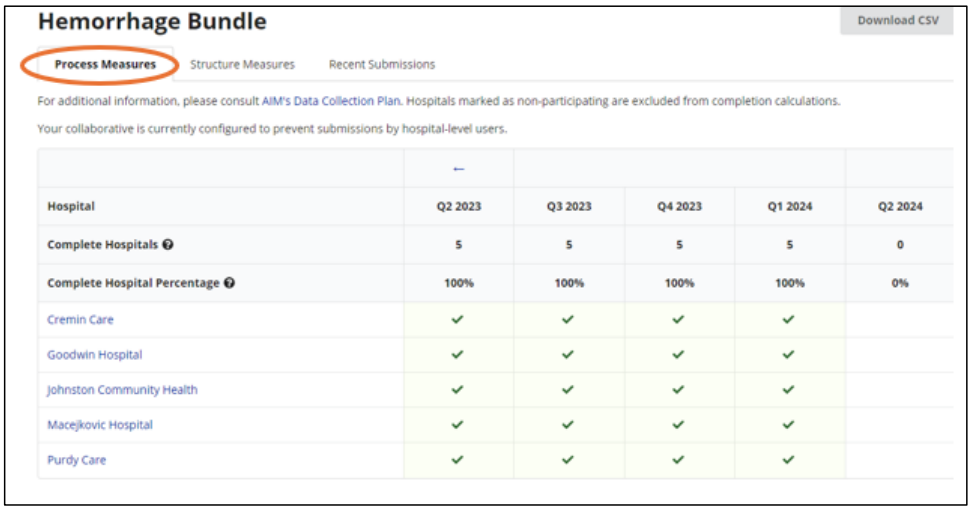This screenshot has width=972, height=511.
Task: Click Purdy Care checkmark for Q2 2023
Action: coord(458,460)
